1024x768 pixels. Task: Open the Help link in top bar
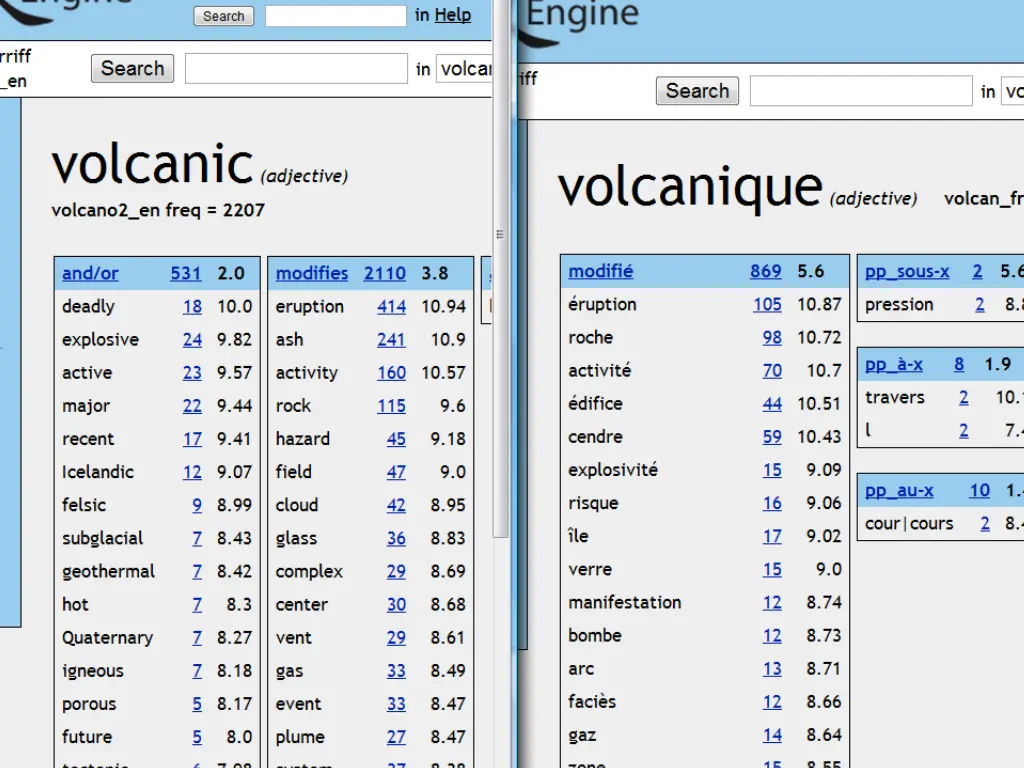tap(452, 15)
